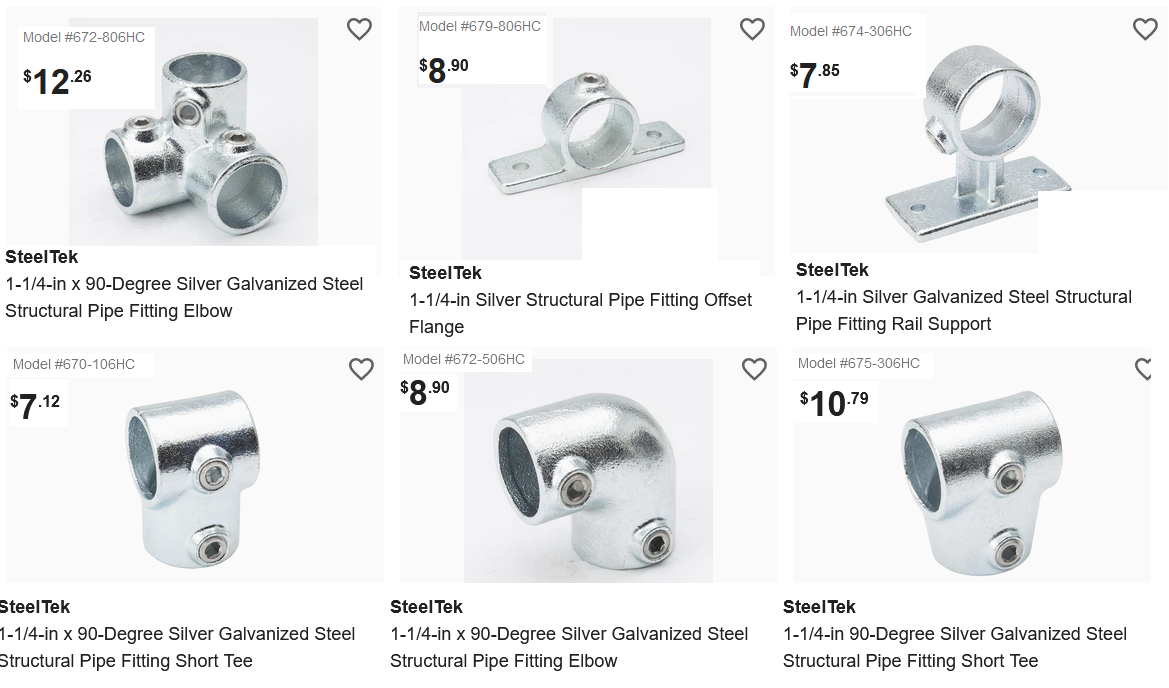Click heart on $10.79 Short Tee
Screen dimensions: 1169x688
pyautogui.click(x=1146, y=370)
